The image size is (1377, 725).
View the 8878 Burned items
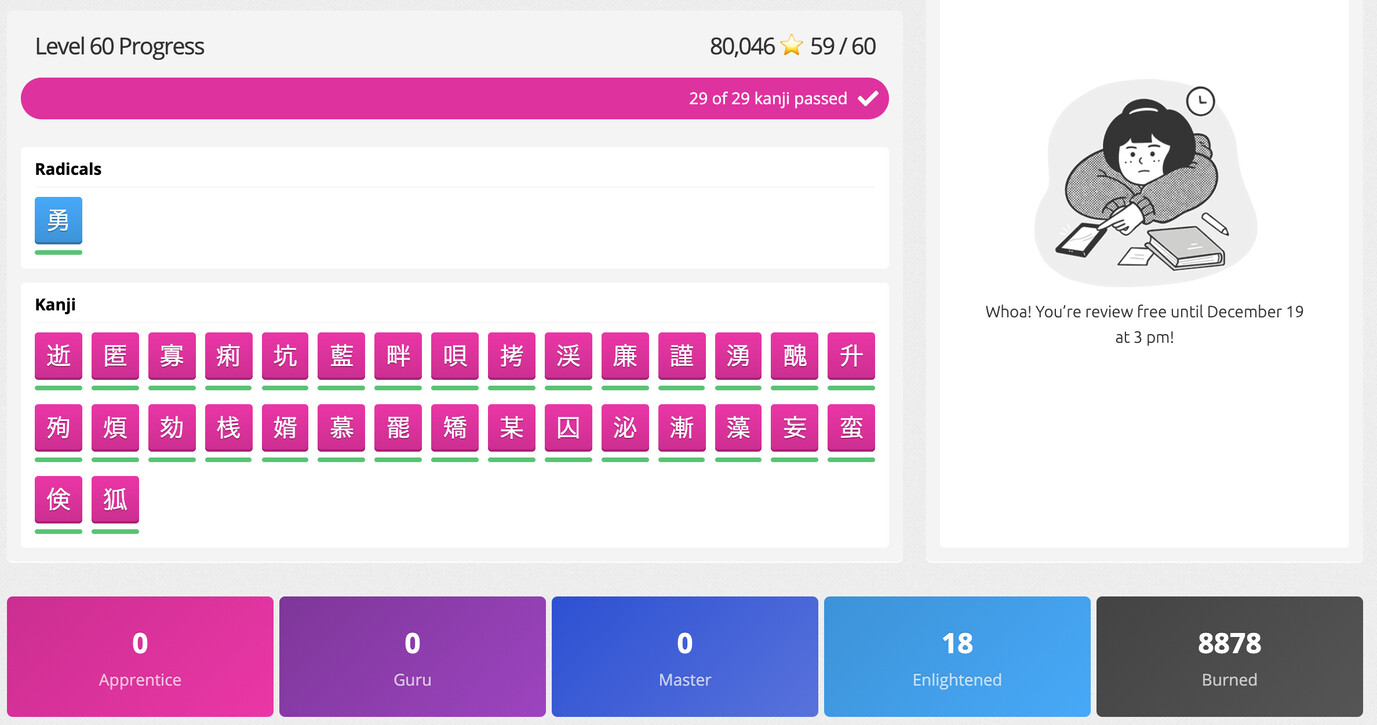(1229, 657)
